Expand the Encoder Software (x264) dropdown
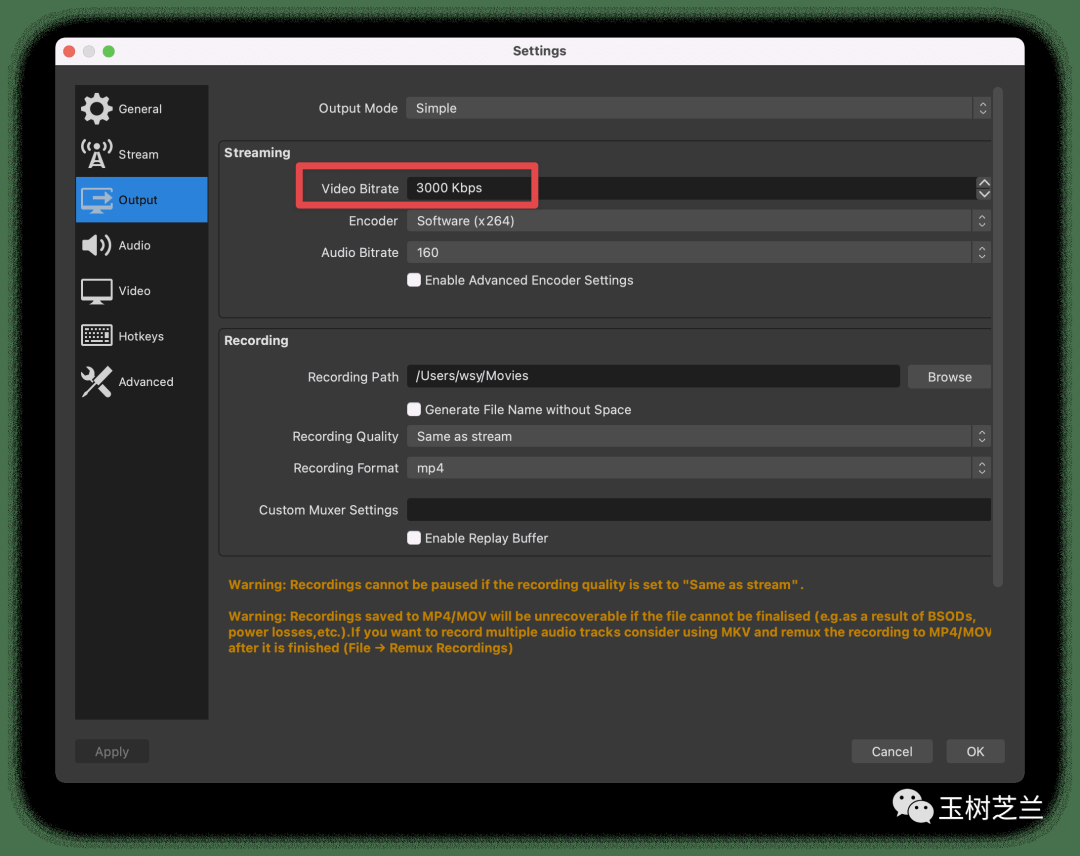Viewport: 1080px width, 856px height. coord(697,221)
